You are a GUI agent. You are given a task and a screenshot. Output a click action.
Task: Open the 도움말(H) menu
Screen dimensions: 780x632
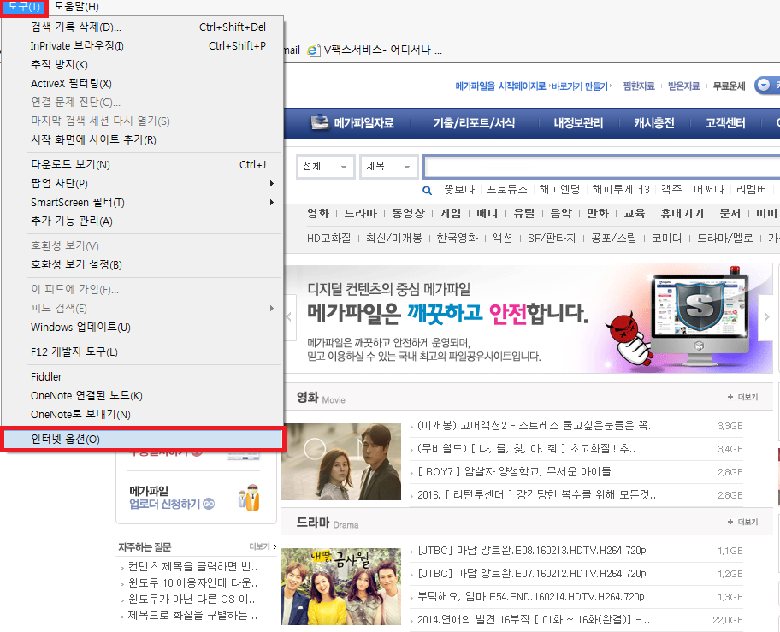coord(76,6)
